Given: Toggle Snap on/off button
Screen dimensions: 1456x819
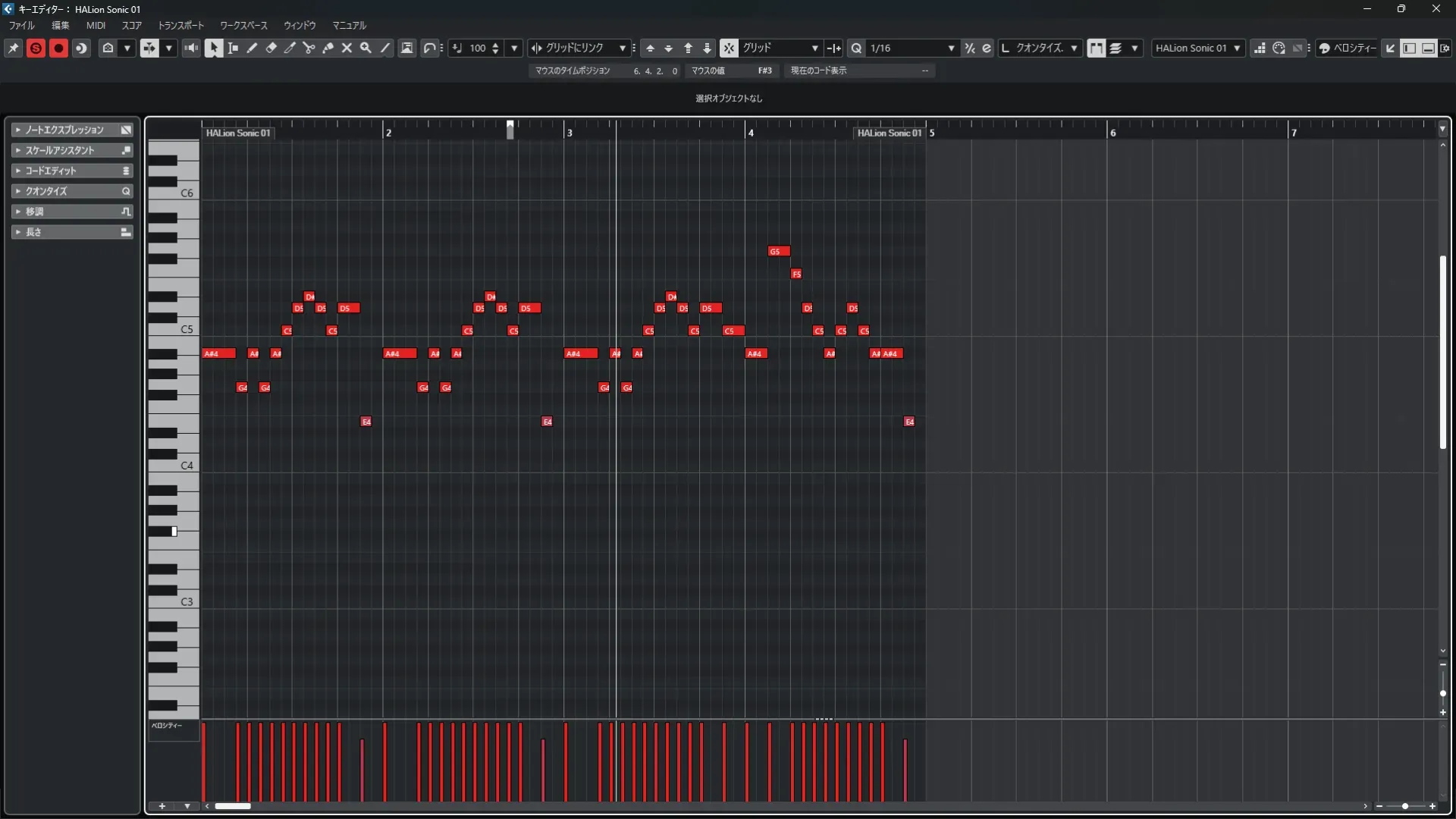Looking at the screenshot, I should click(x=728, y=48).
